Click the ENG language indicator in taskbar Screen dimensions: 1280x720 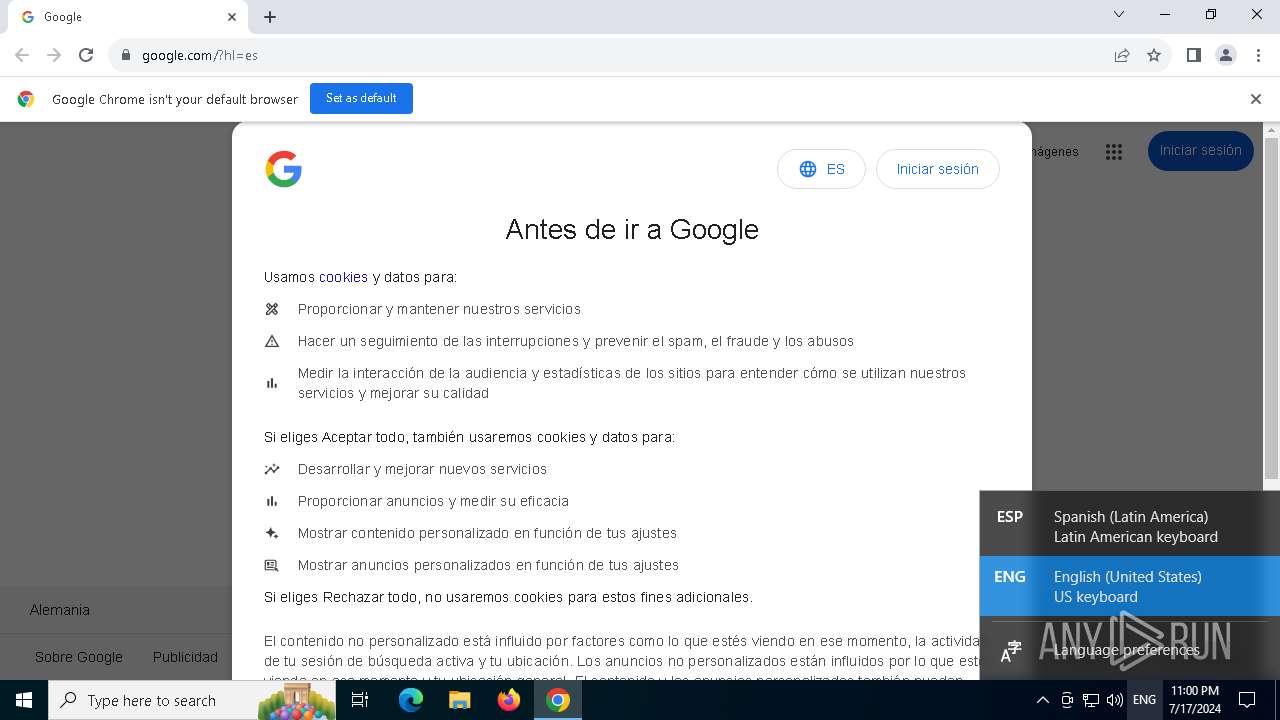1144,700
